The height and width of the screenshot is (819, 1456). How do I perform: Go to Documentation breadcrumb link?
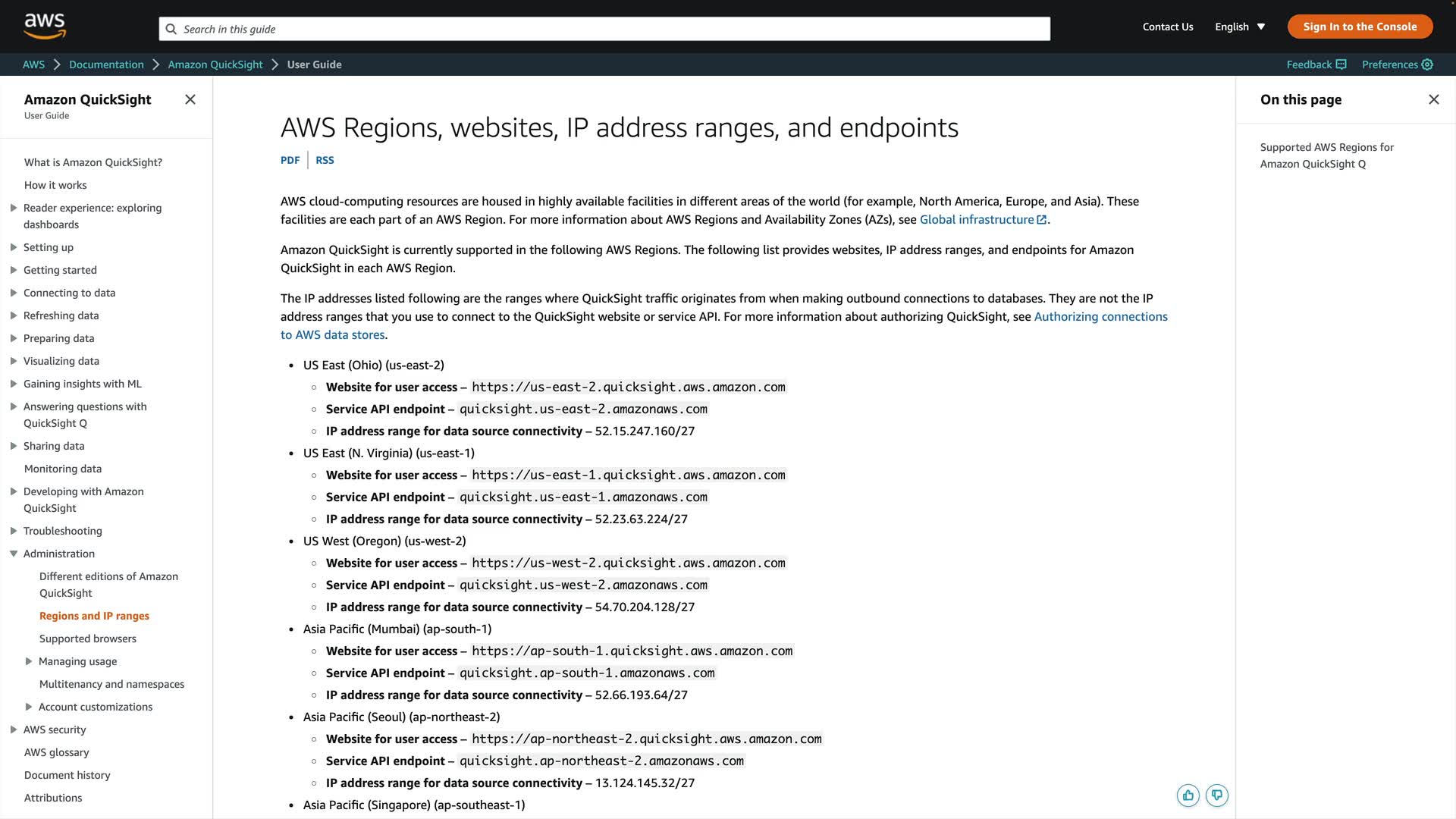[x=106, y=64]
